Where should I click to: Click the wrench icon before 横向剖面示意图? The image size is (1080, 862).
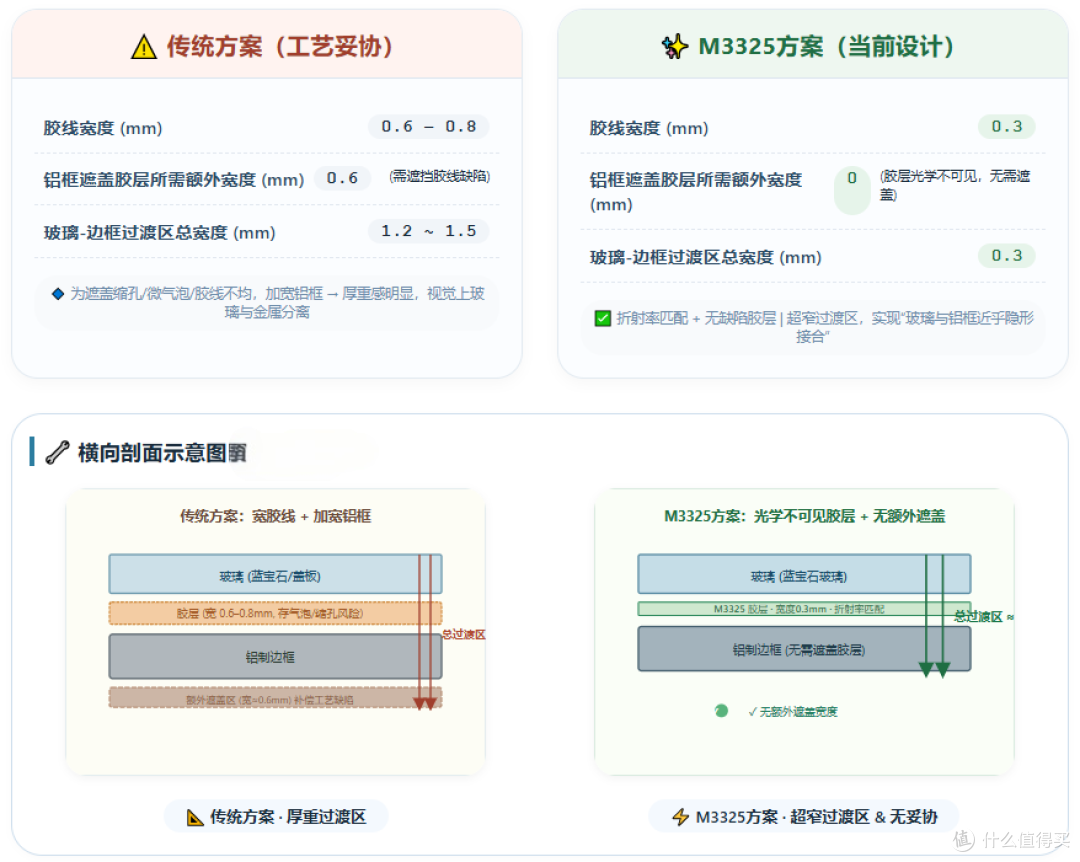57,453
